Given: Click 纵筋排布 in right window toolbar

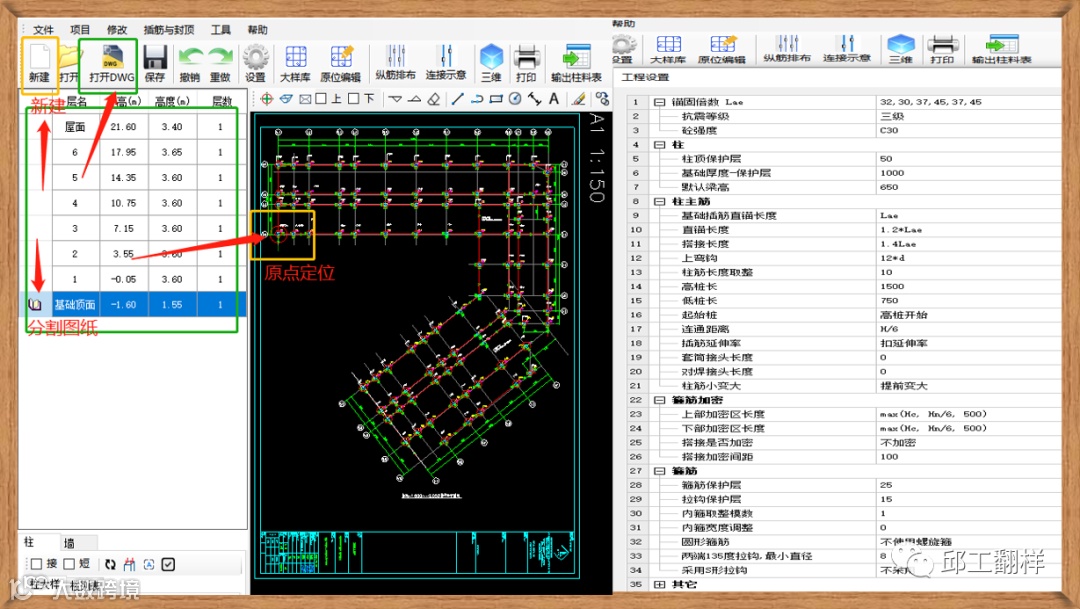Looking at the screenshot, I should 787,50.
